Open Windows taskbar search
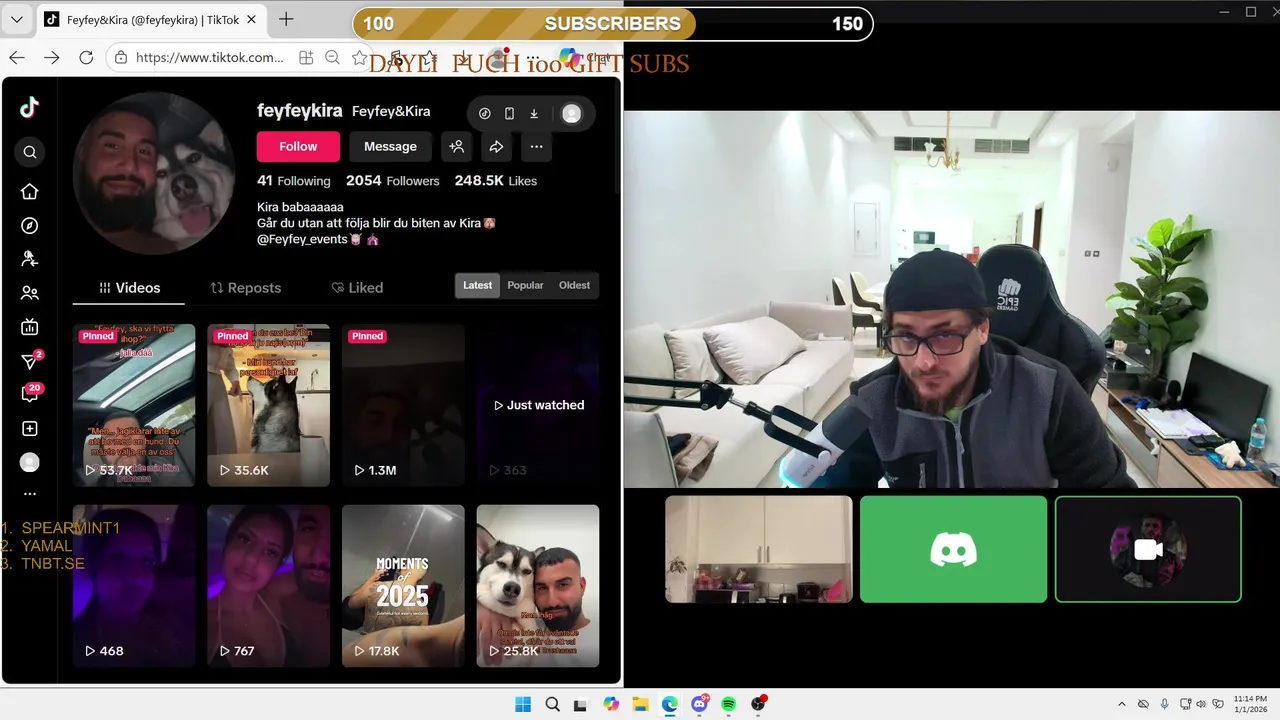Viewport: 1280px width, 720px height. coord(553,704)
